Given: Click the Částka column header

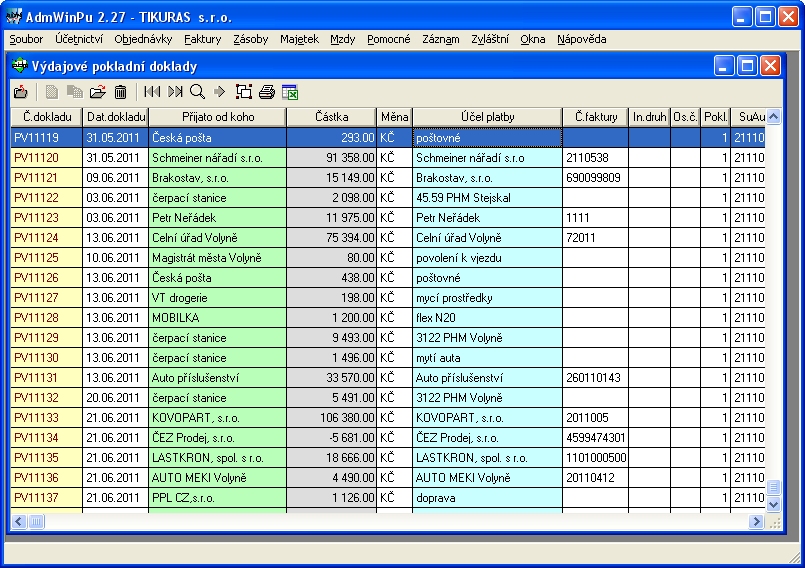Looking at the screenshot, I should [x=332, y=117].
